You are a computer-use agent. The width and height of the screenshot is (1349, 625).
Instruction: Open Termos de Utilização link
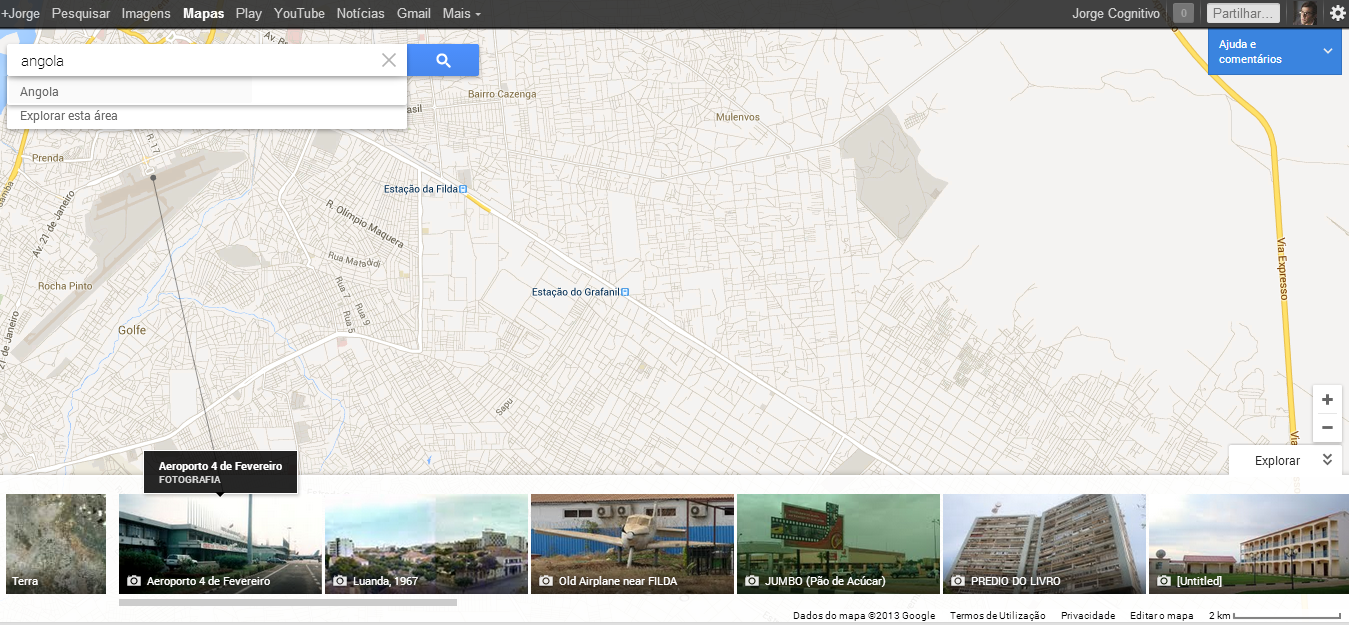(x=998, y=616)
